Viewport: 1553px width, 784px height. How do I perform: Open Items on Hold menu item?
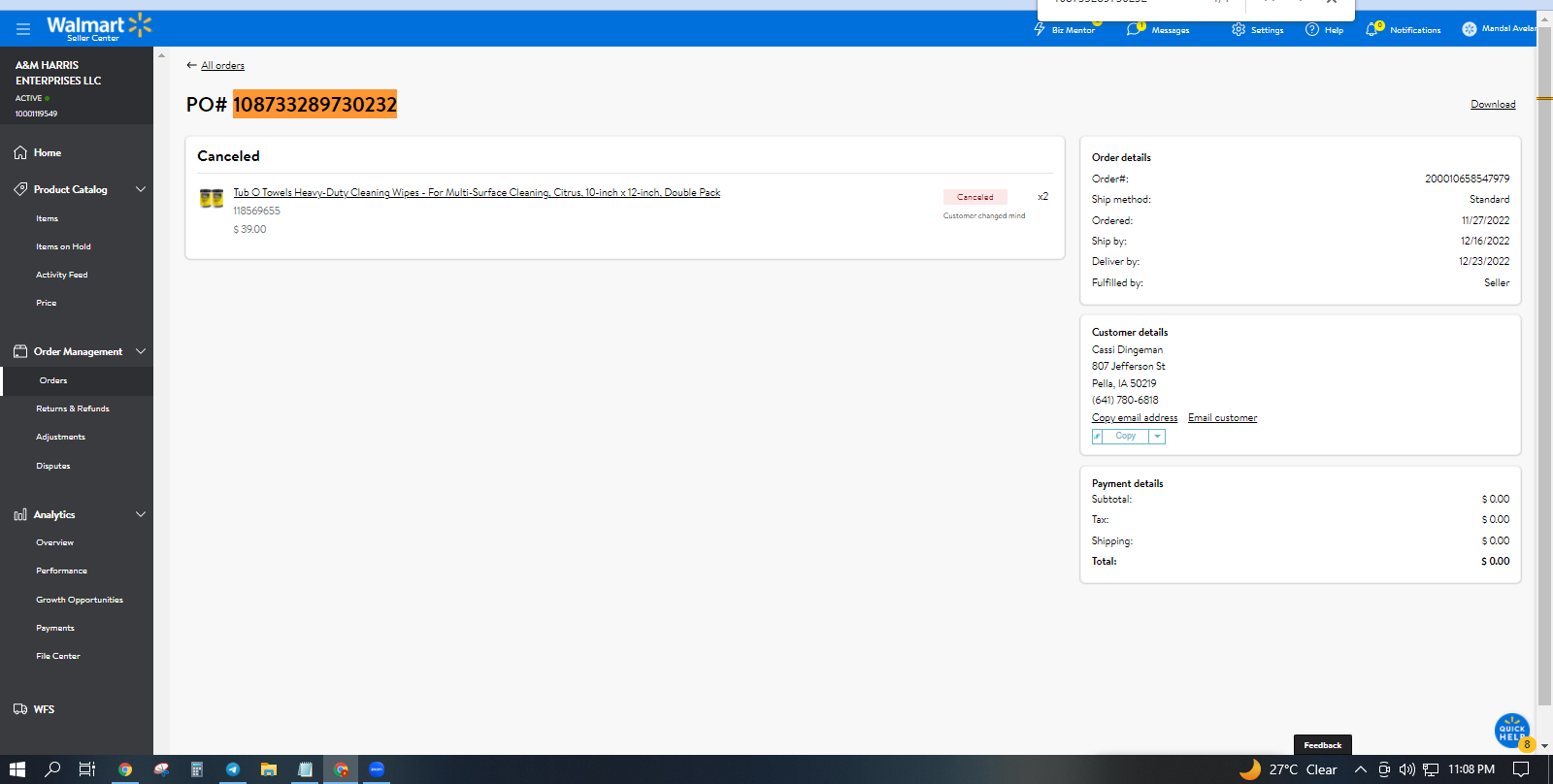click(x=63, y=246)
